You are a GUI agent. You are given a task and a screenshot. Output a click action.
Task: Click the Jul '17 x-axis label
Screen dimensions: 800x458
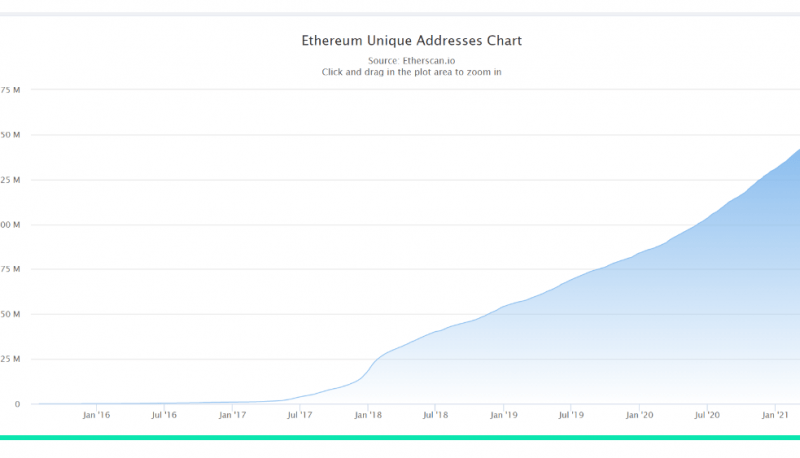(300, 414)
